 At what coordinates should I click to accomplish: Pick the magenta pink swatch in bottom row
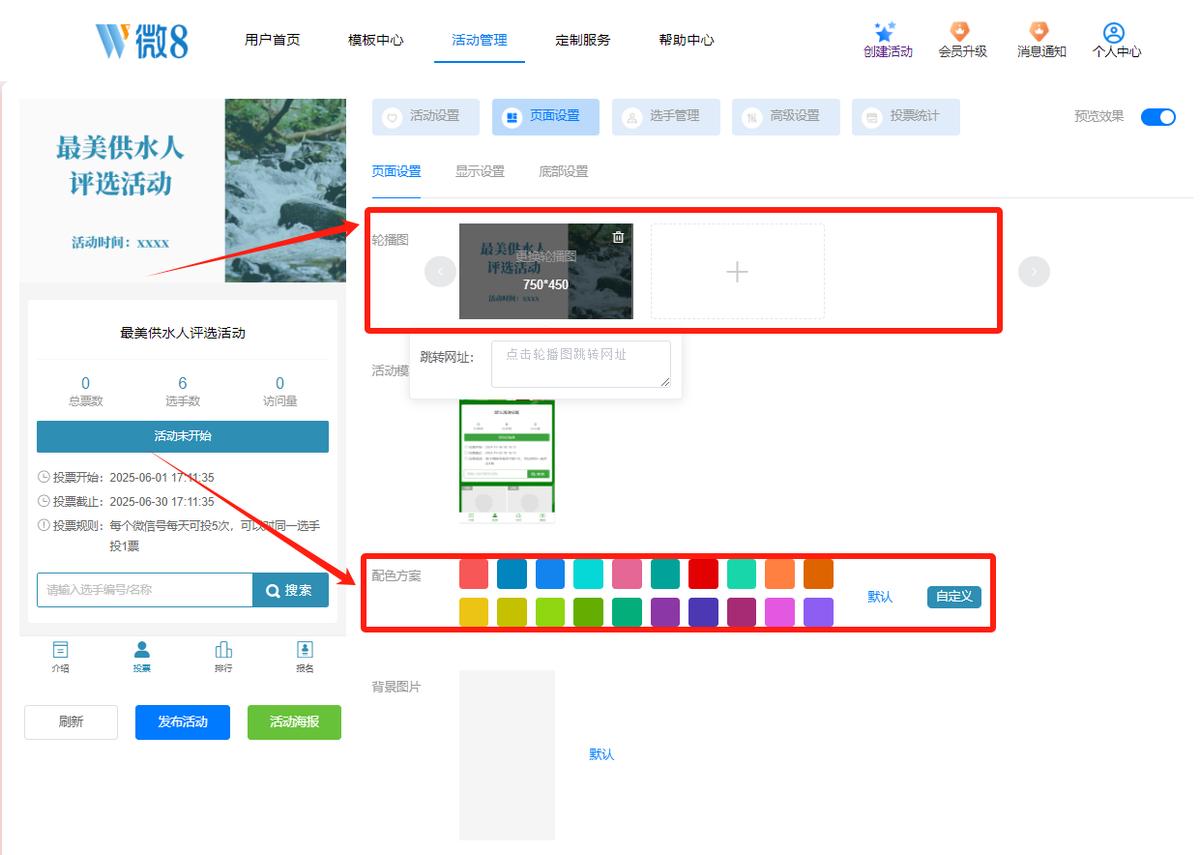coord(780,612)
